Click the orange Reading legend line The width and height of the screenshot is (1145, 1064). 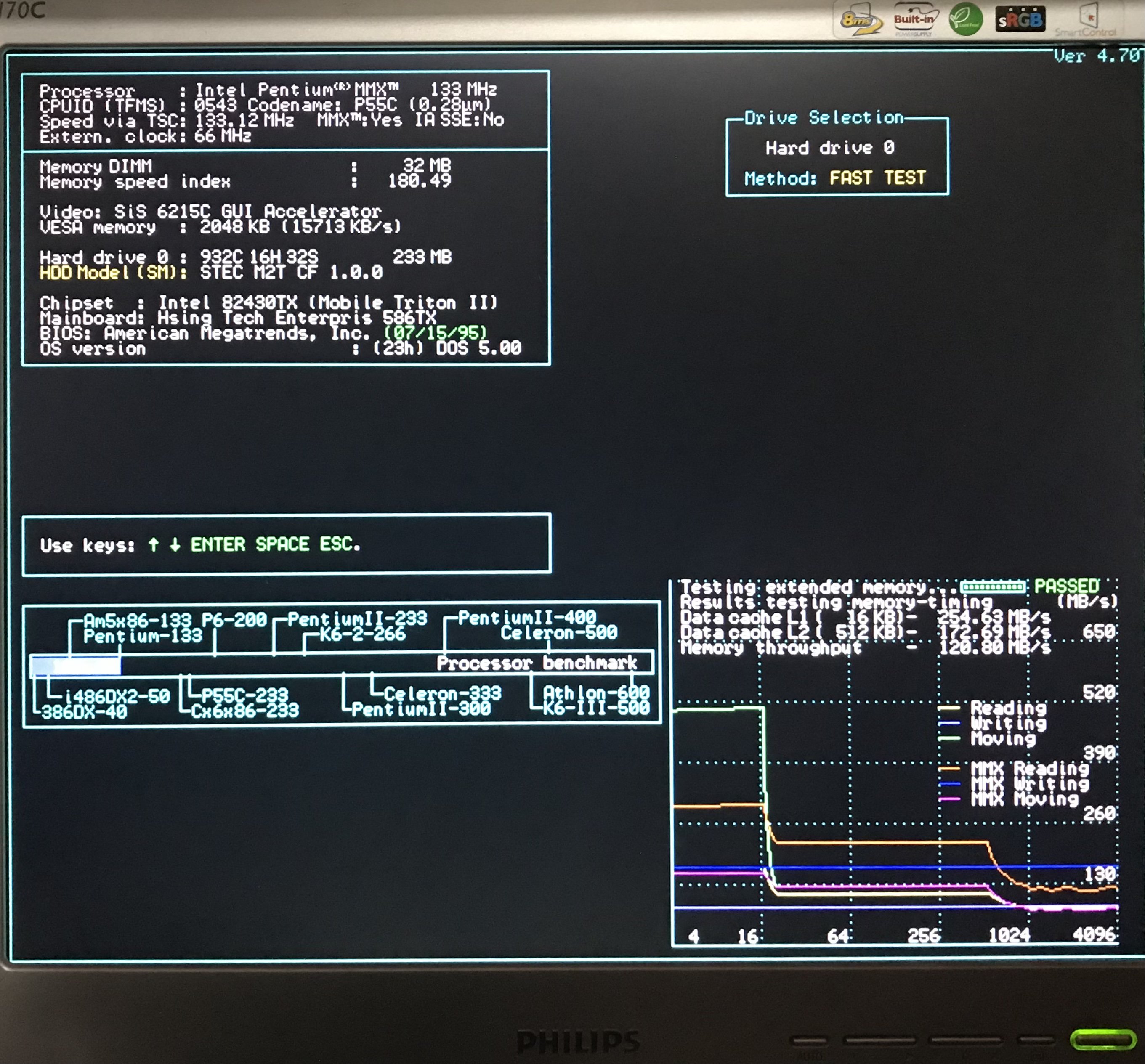949,708
